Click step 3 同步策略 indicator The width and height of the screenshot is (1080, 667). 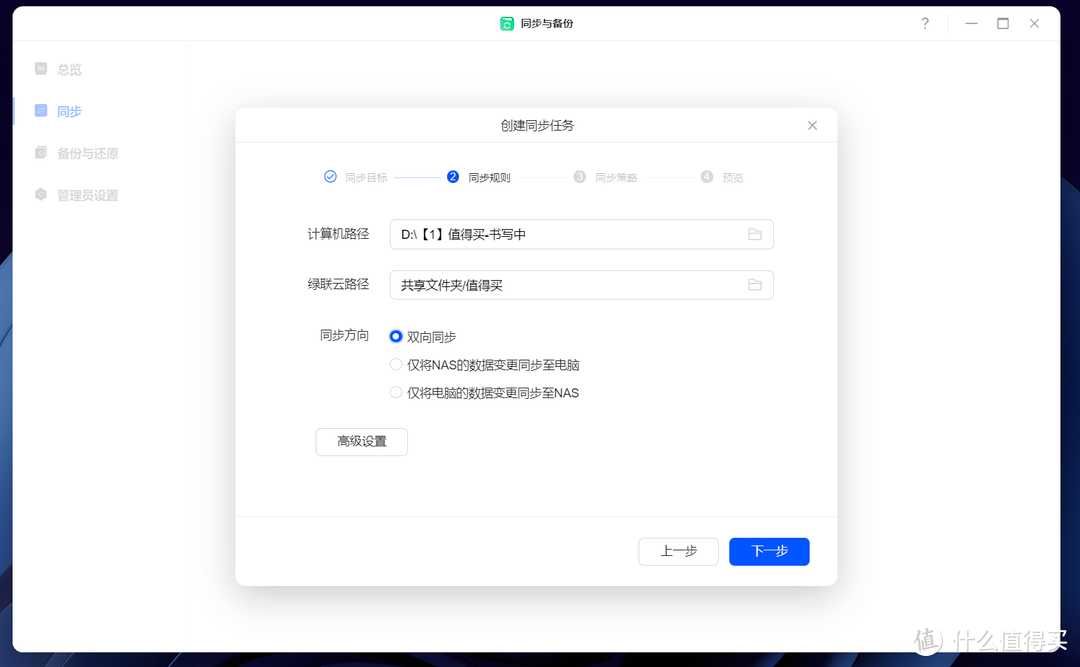click(x=579, y=176)
